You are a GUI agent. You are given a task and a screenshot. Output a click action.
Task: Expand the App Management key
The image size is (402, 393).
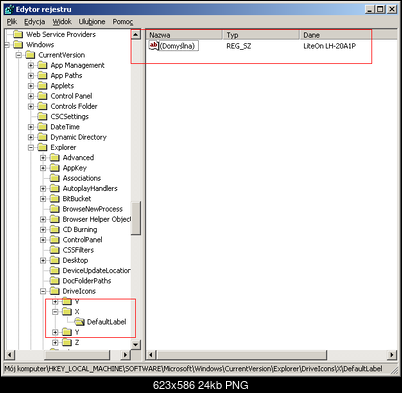tap(31, 65)
